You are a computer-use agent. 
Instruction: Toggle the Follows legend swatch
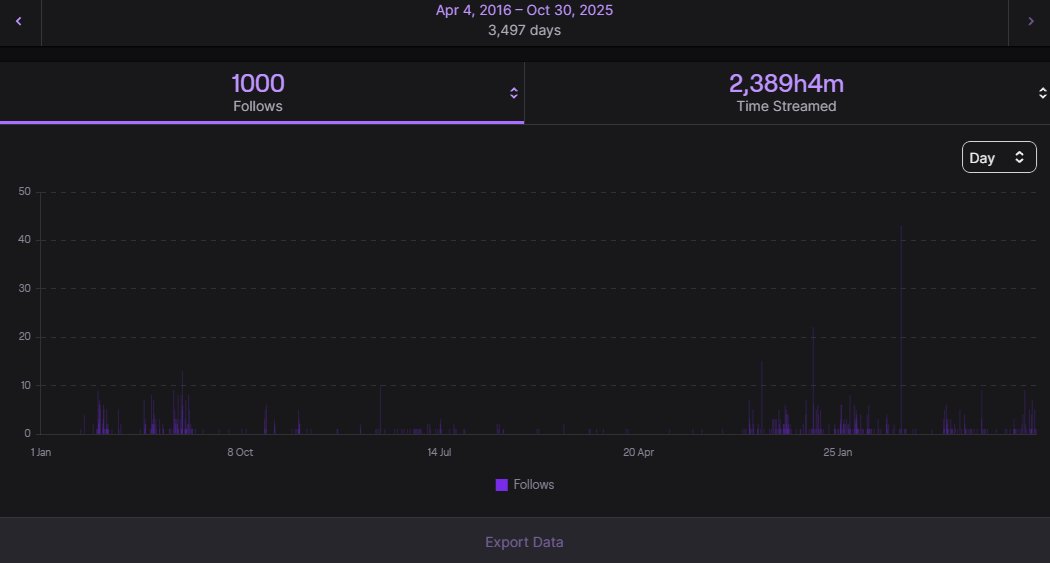502,485
